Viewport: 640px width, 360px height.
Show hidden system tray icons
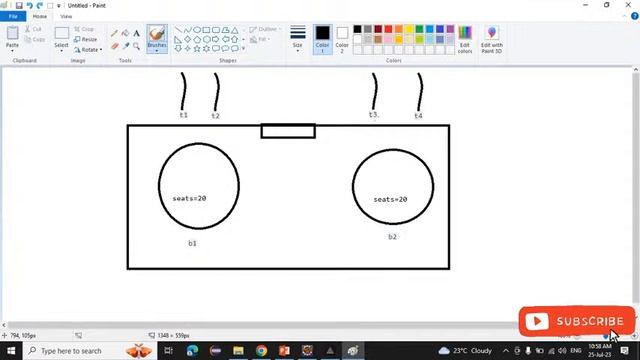(506, 351)
